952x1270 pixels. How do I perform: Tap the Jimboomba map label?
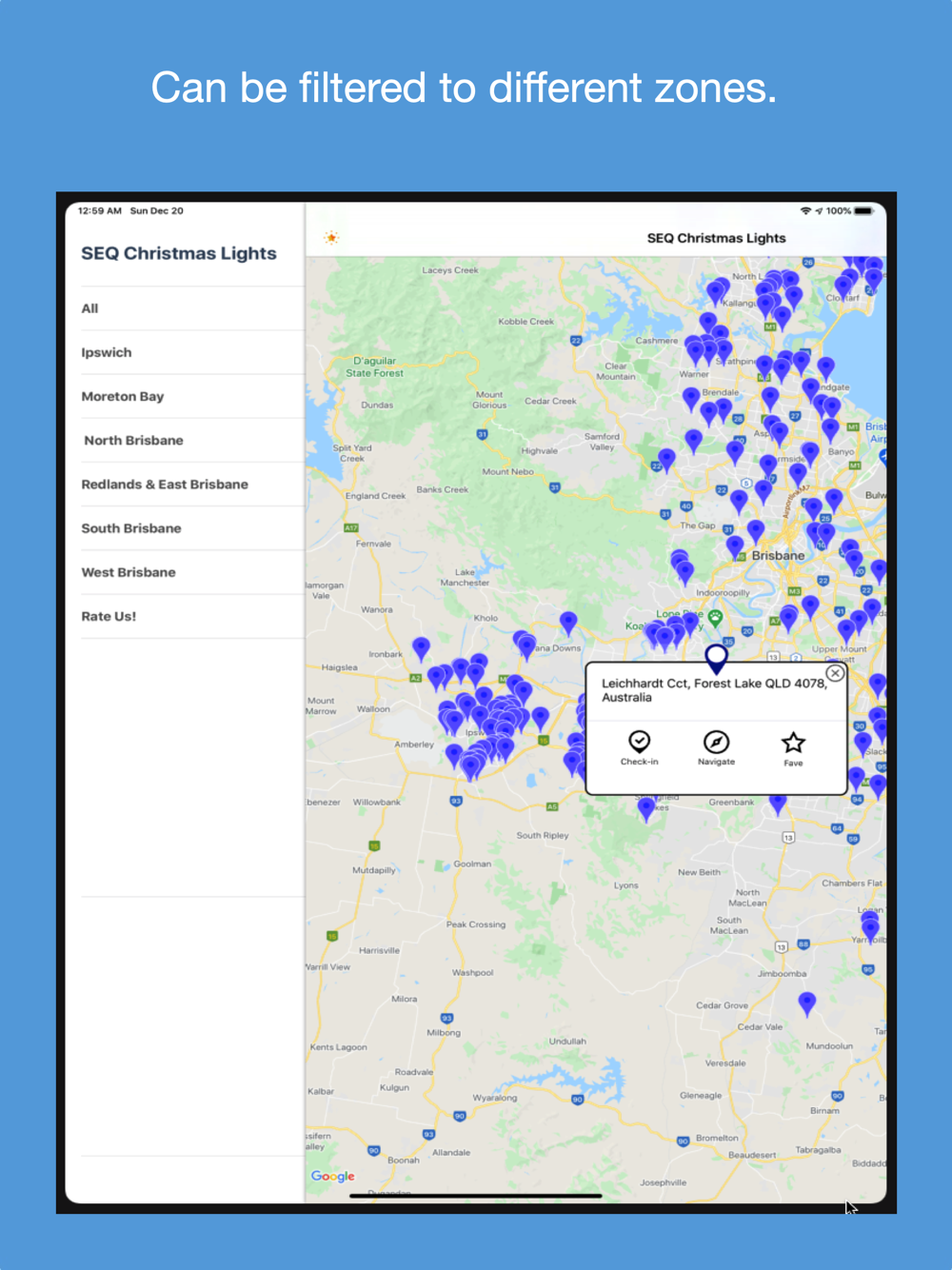point(783,974)
